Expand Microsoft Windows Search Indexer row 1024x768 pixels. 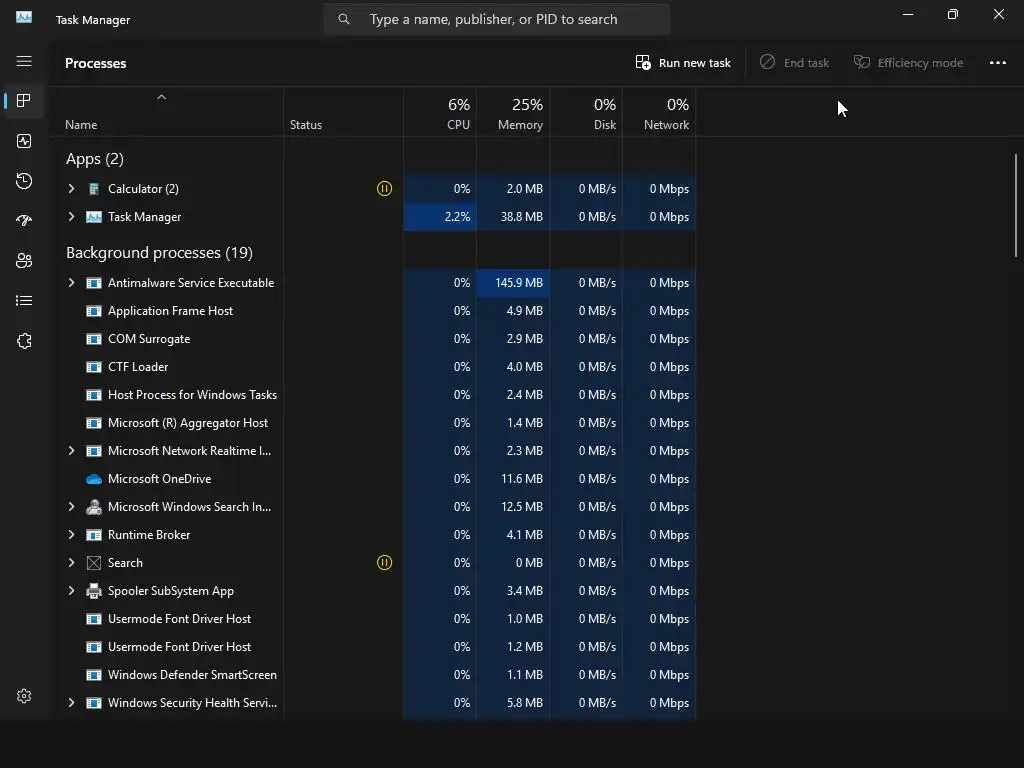point(71,507)
